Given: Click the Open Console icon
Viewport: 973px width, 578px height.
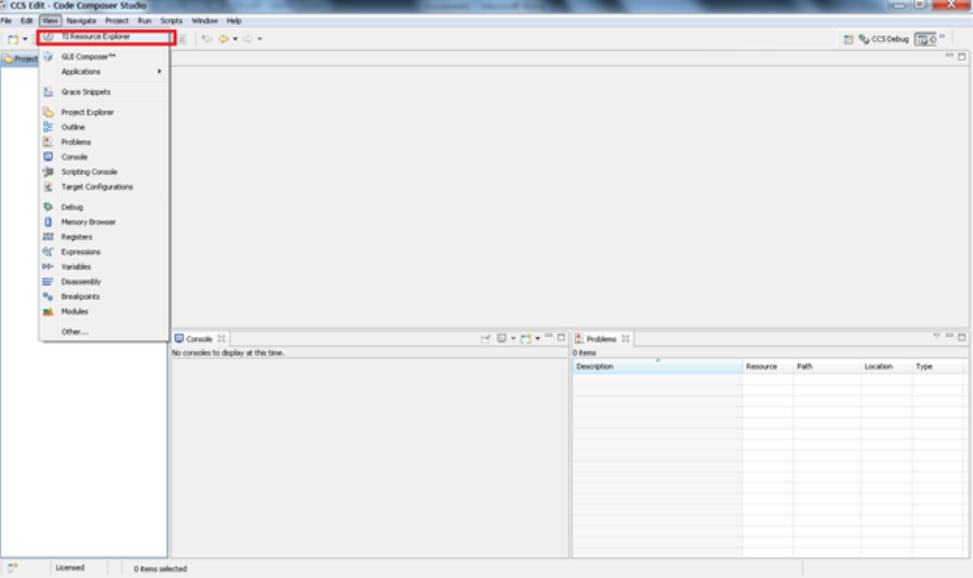Looking at the screenshot, I should [526, 338].
